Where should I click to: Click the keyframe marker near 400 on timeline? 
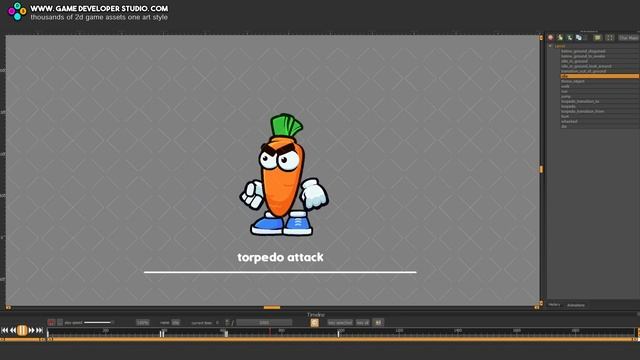(x=162, y=333)
